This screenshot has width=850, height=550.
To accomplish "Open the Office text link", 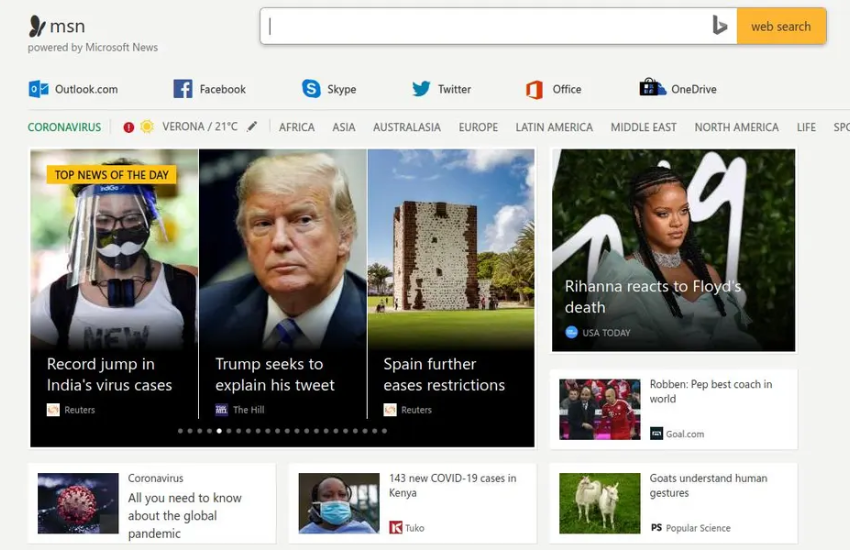I will coord(566,89).
